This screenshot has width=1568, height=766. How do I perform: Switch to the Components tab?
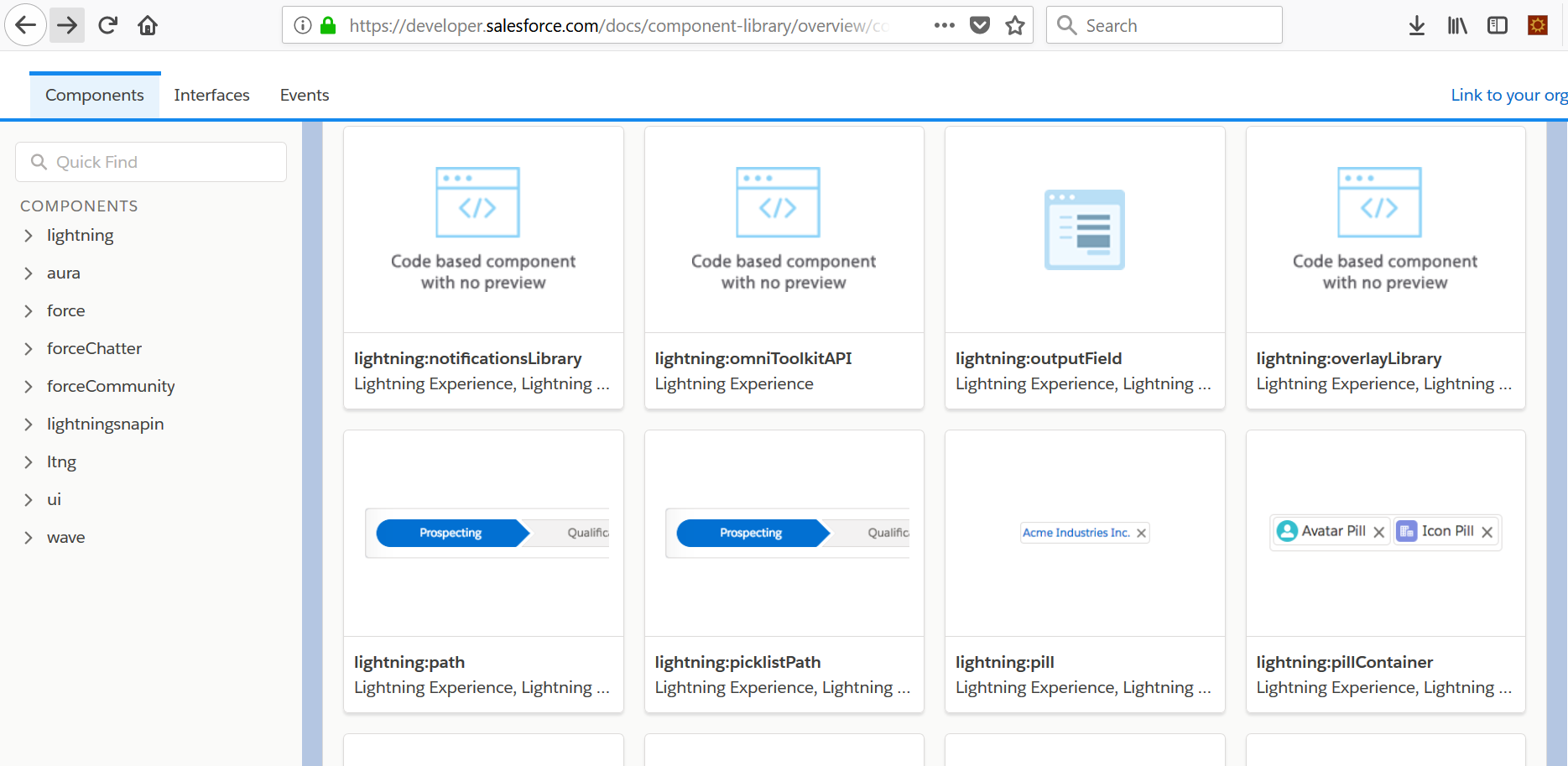click(x=95, y=95)
